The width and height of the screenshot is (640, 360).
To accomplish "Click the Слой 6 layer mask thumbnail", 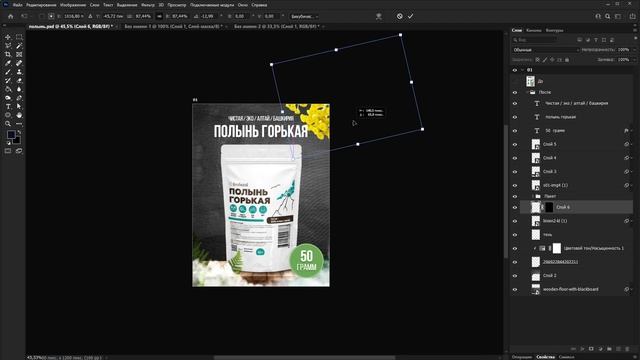I will 549,207.
